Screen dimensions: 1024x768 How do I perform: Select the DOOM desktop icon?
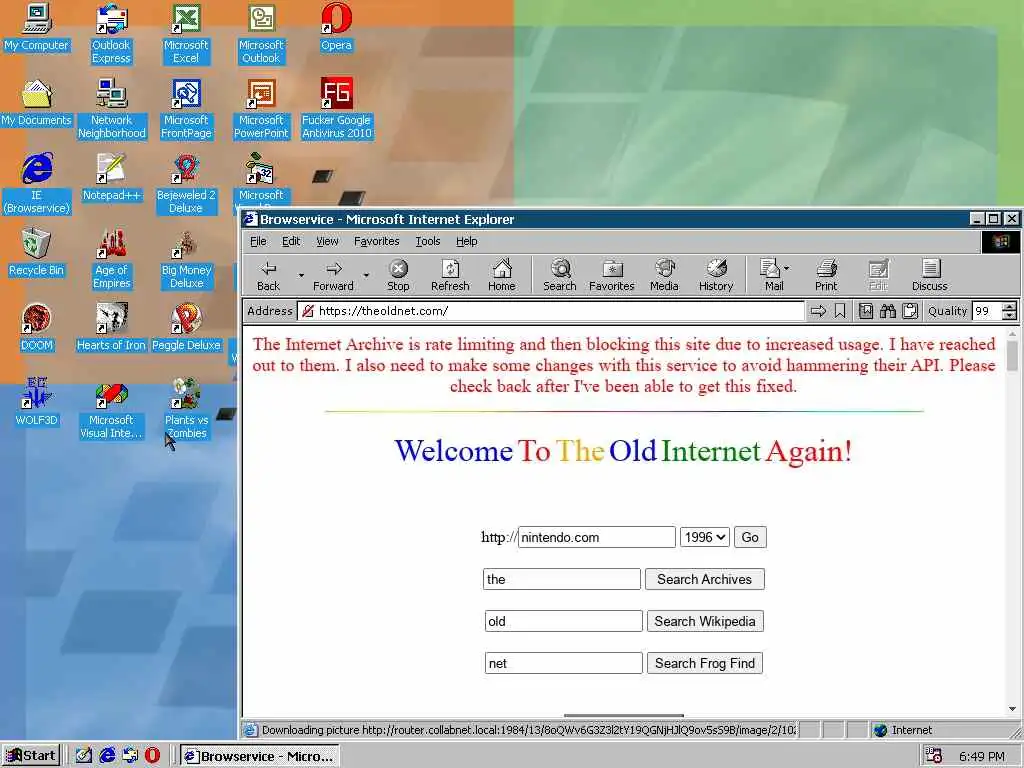coord(37,328)
